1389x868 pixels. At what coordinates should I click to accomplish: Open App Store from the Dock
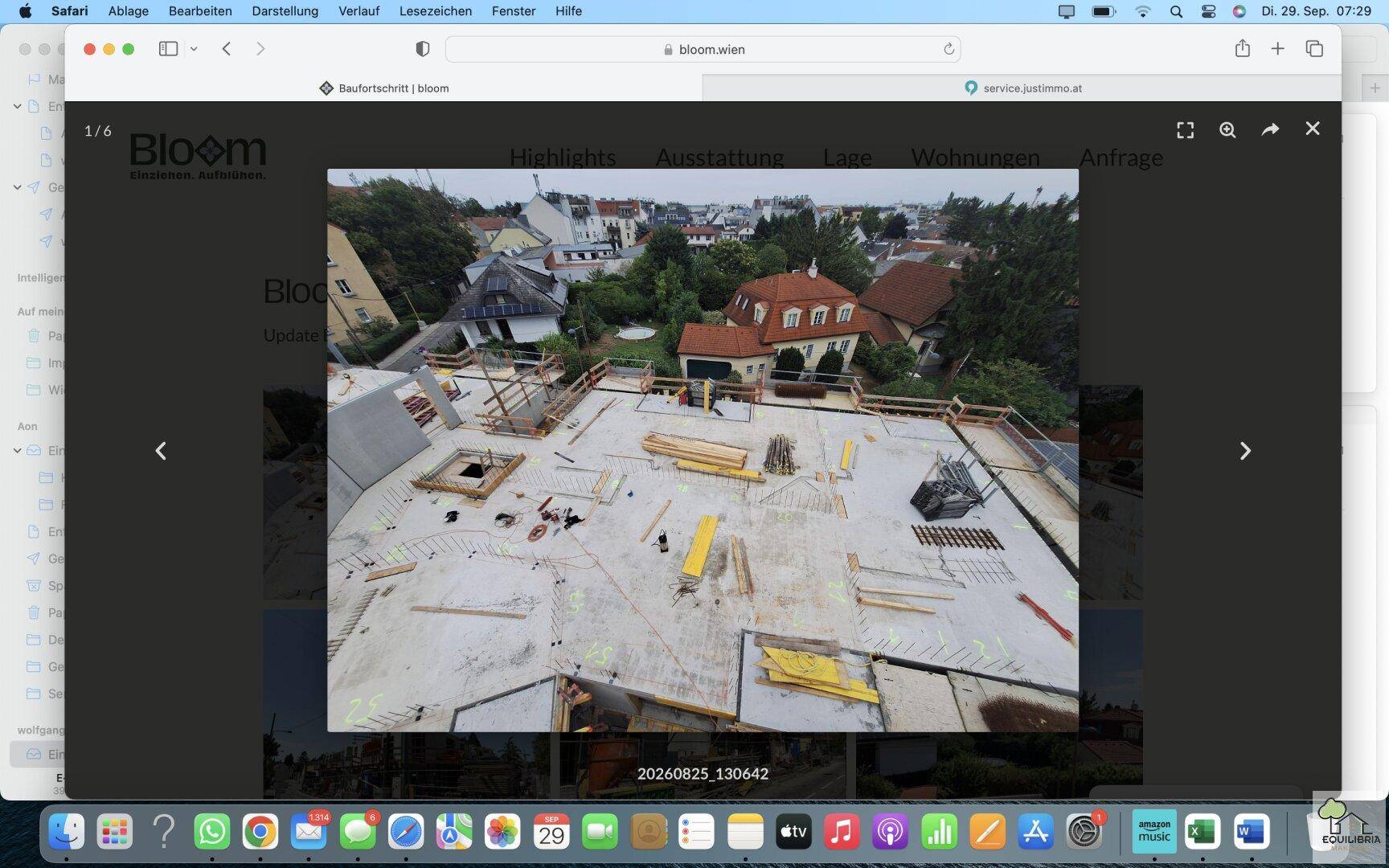click(x=1035, y=832)
